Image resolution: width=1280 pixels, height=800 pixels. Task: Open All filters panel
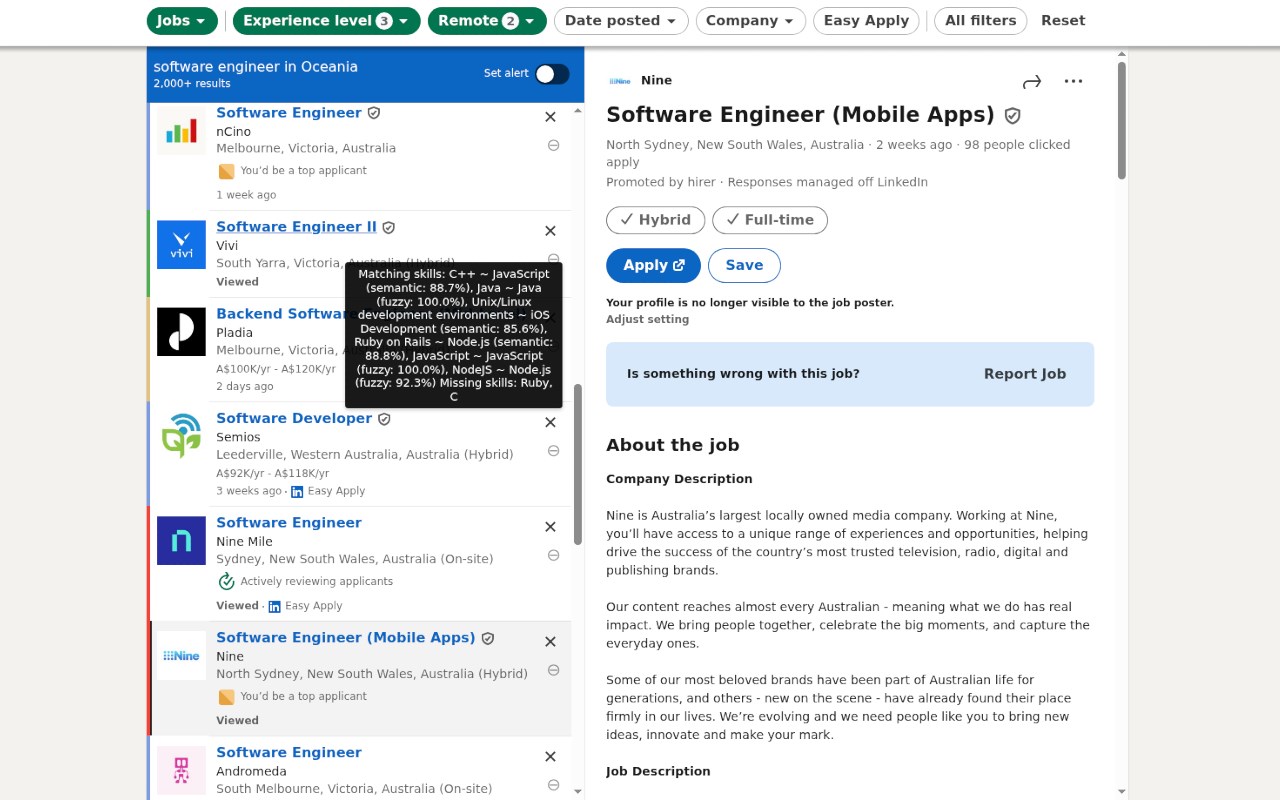click(980, 21)
